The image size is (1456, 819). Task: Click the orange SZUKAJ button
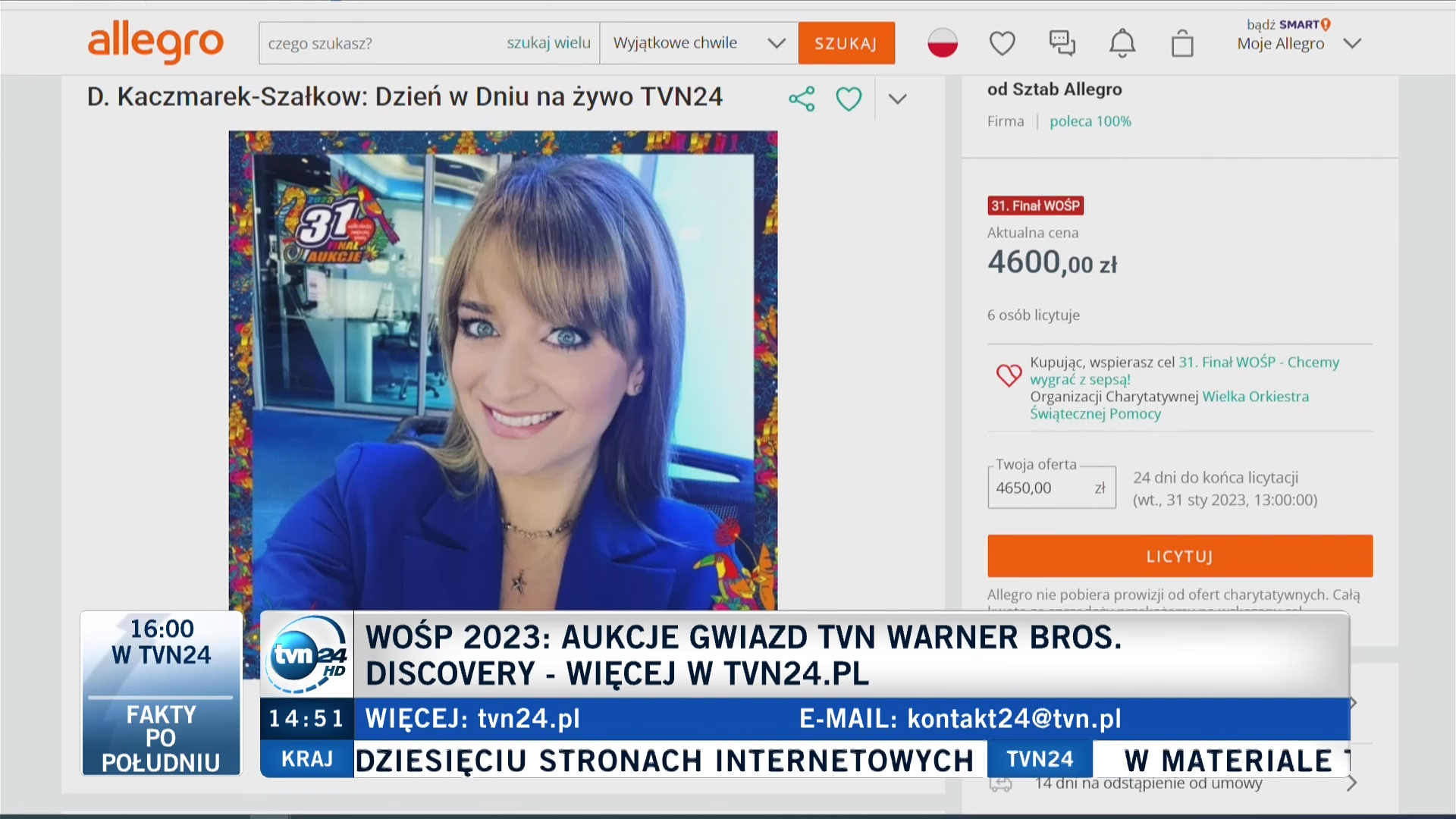[x=846, y=43]
